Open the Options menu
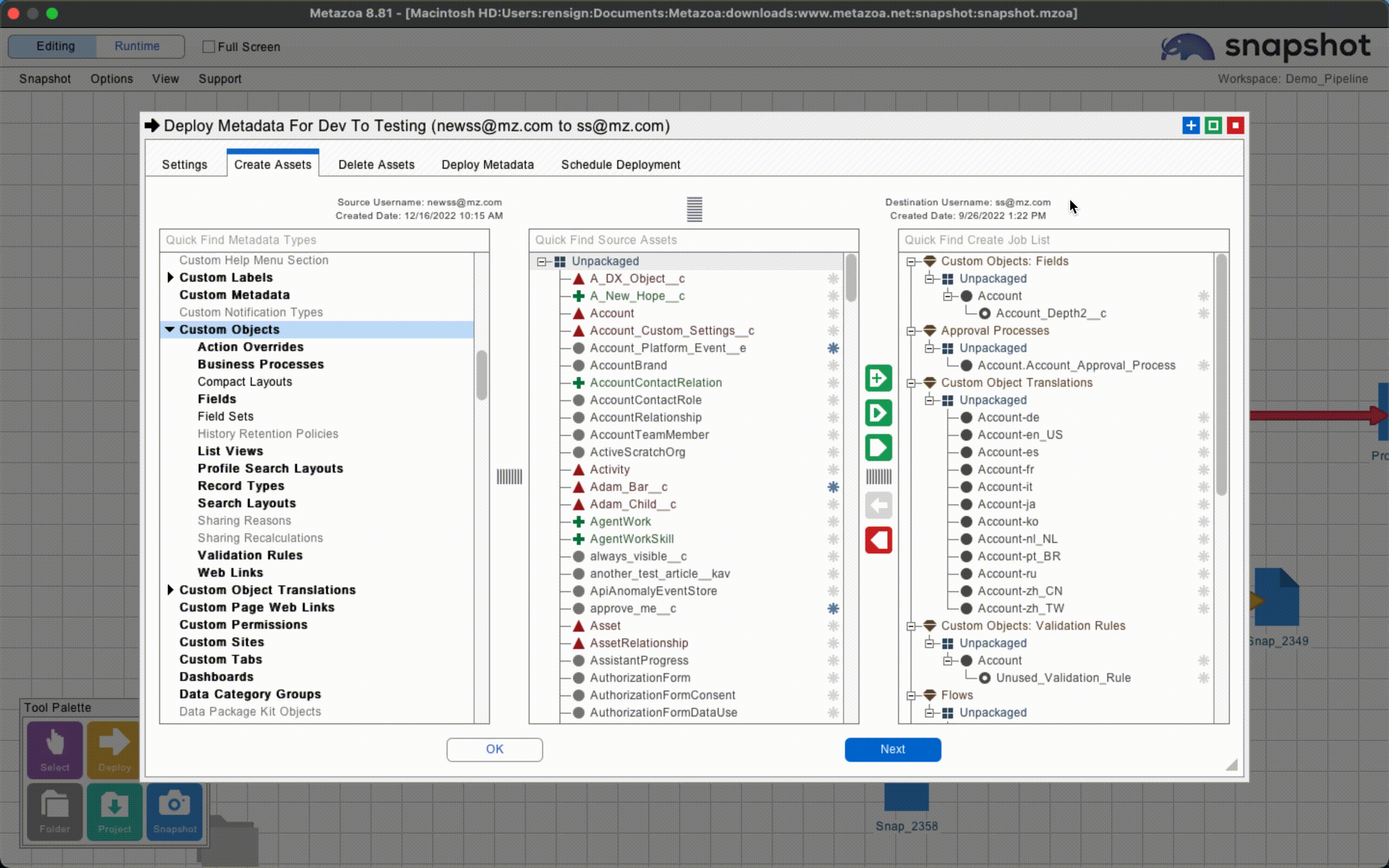 (x=111, y=79)
